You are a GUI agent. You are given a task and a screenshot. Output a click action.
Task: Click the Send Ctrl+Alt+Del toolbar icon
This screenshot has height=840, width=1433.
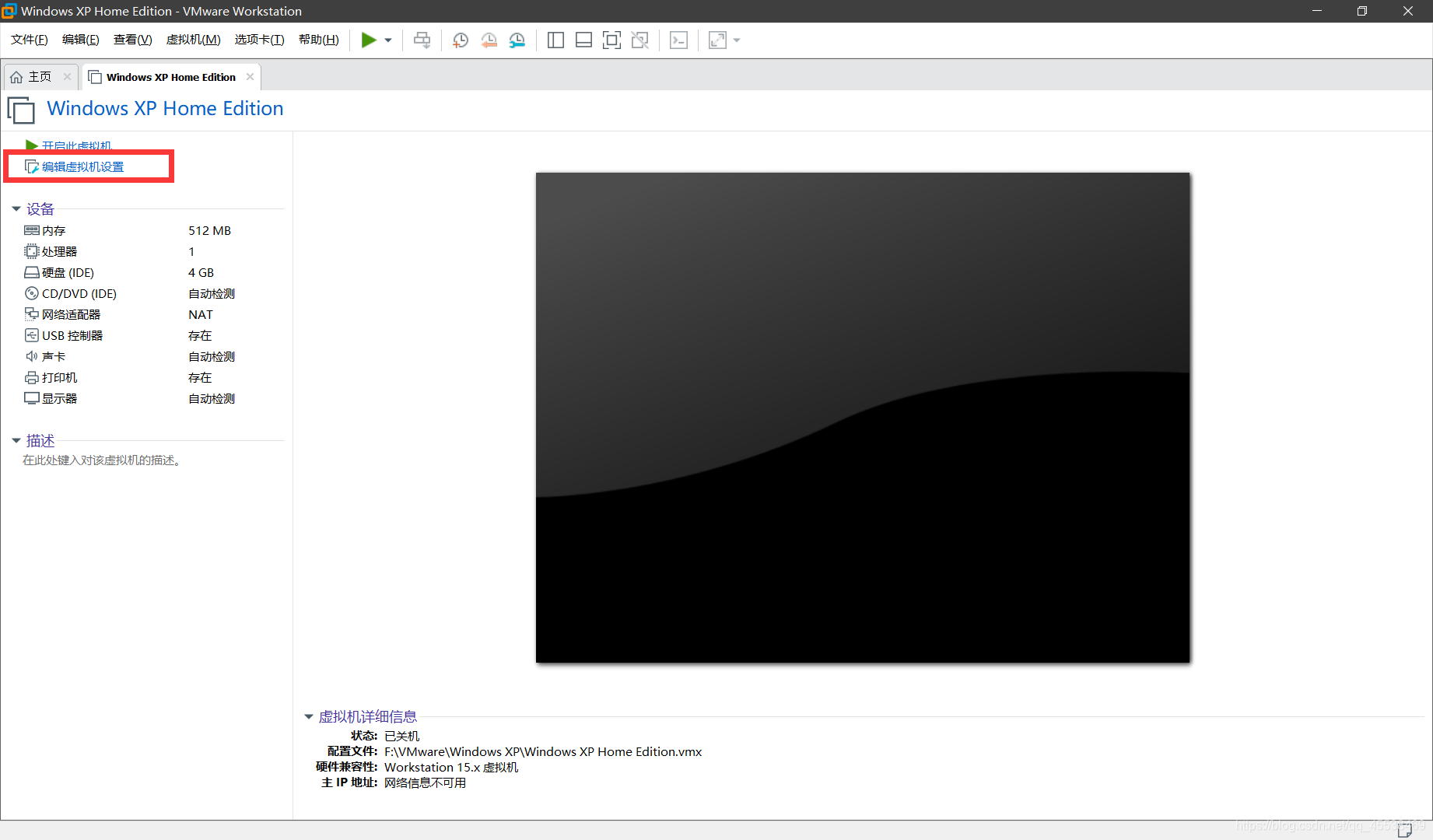tap(422, 40)
